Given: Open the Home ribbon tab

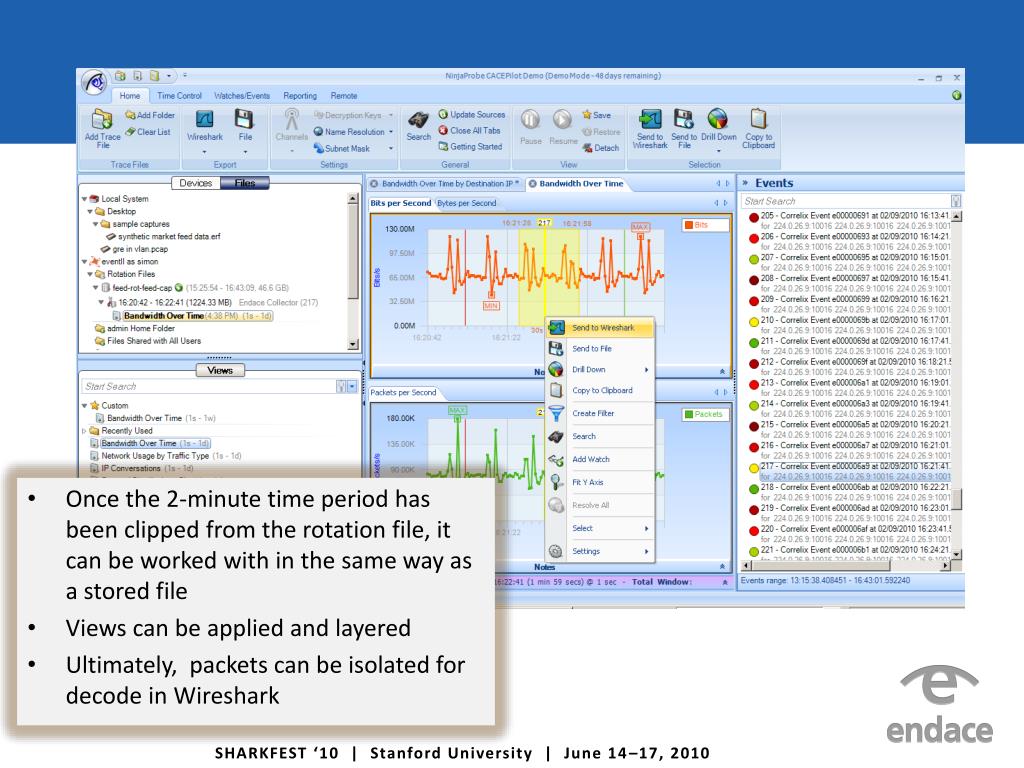Looking at the screenshot, I should [129, 96].
